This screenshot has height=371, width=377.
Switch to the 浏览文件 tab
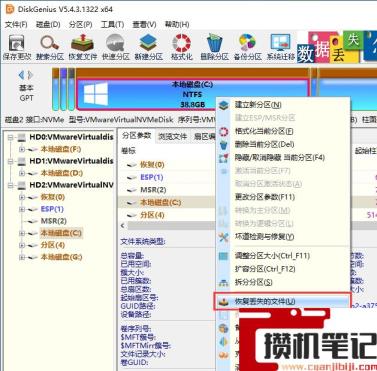click(172, 136)
